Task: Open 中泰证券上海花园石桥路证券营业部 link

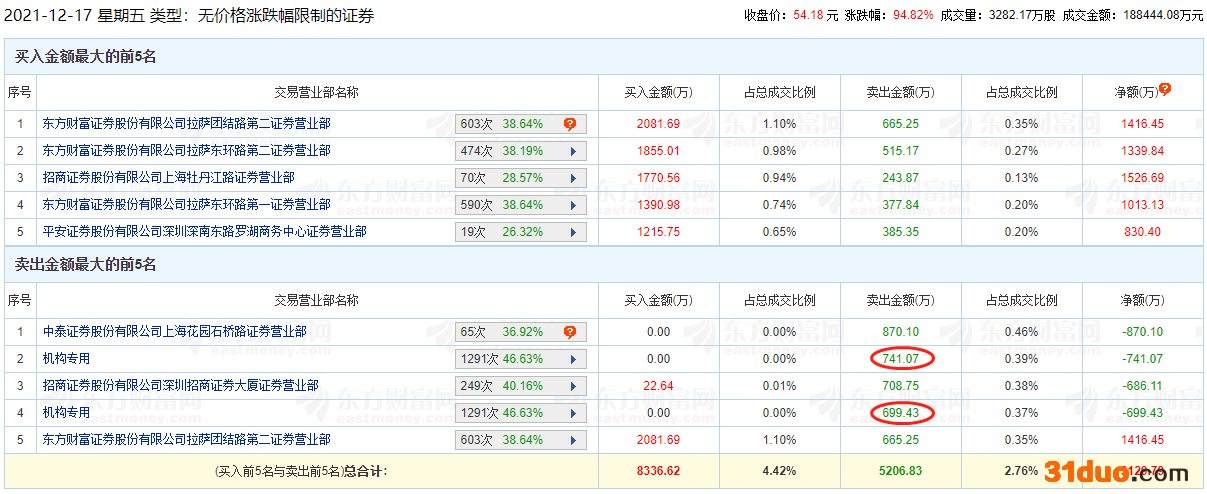Action: [174, 332]
